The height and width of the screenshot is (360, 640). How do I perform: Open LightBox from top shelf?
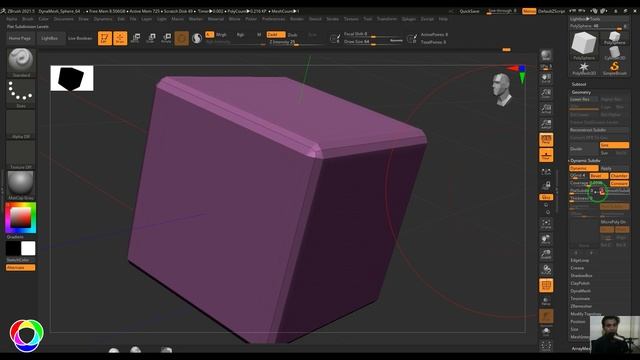50,38
